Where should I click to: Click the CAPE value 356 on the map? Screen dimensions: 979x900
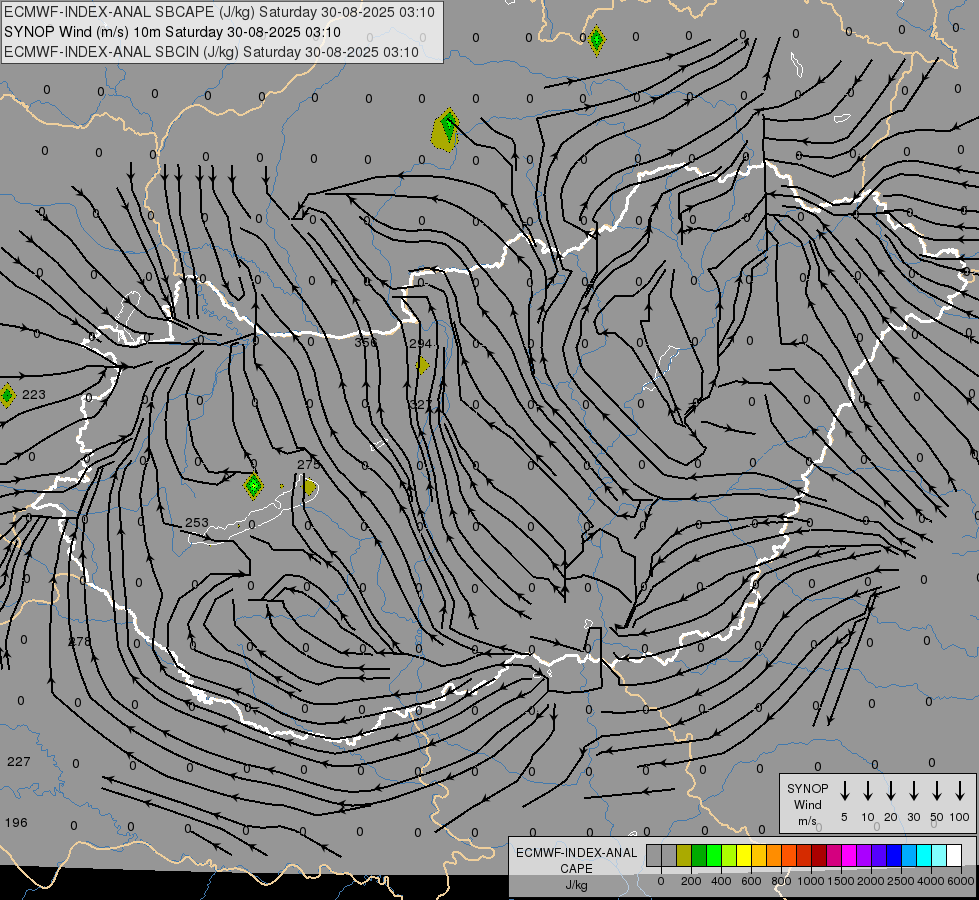pyautogui.click(x=366, y=342)
